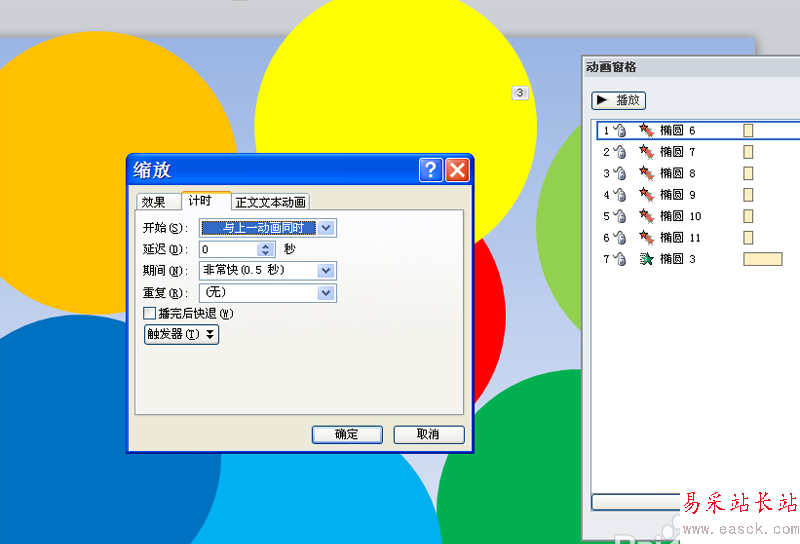
Task: Click mouse trigger icon of 椭圆 11
Action: [619, 238]
